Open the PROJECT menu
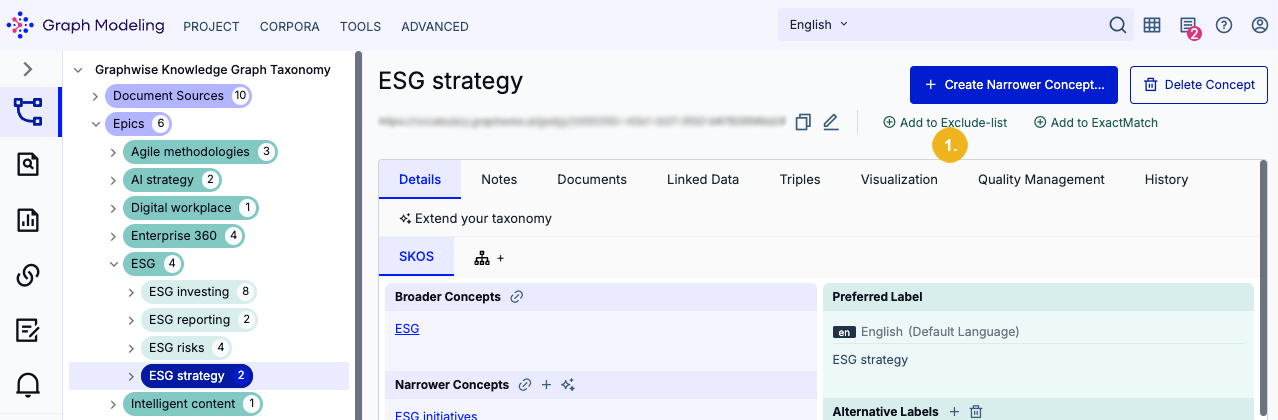Image resolution: width=1278 pixels, height=420 pixels. [211, 27]
